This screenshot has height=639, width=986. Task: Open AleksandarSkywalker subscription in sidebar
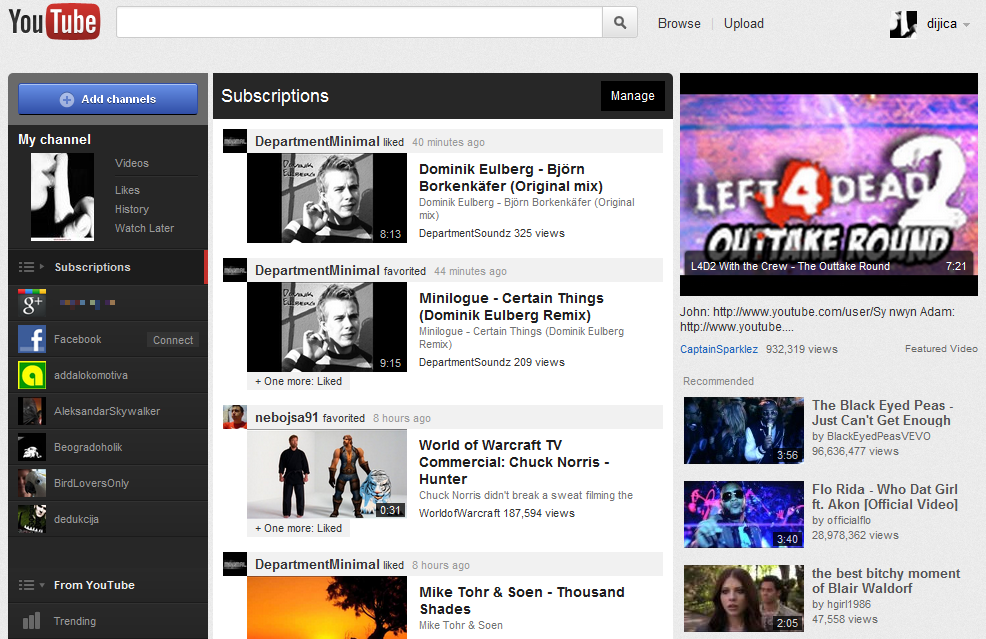pyautogui.click(x=107, y=411)
